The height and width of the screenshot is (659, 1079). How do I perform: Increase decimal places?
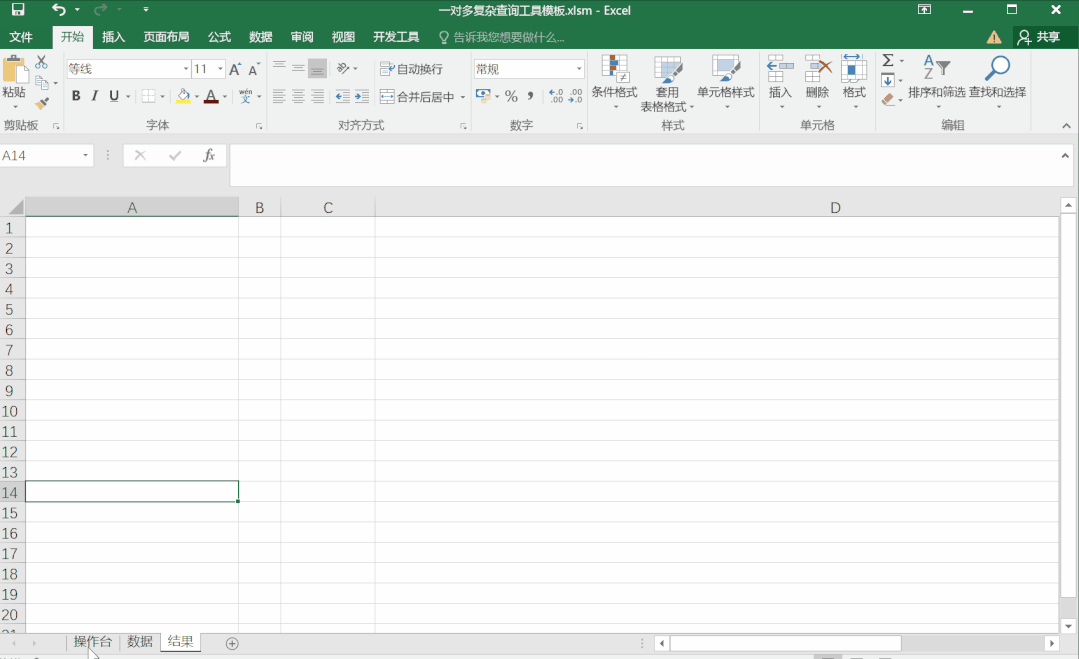(556, 96)
